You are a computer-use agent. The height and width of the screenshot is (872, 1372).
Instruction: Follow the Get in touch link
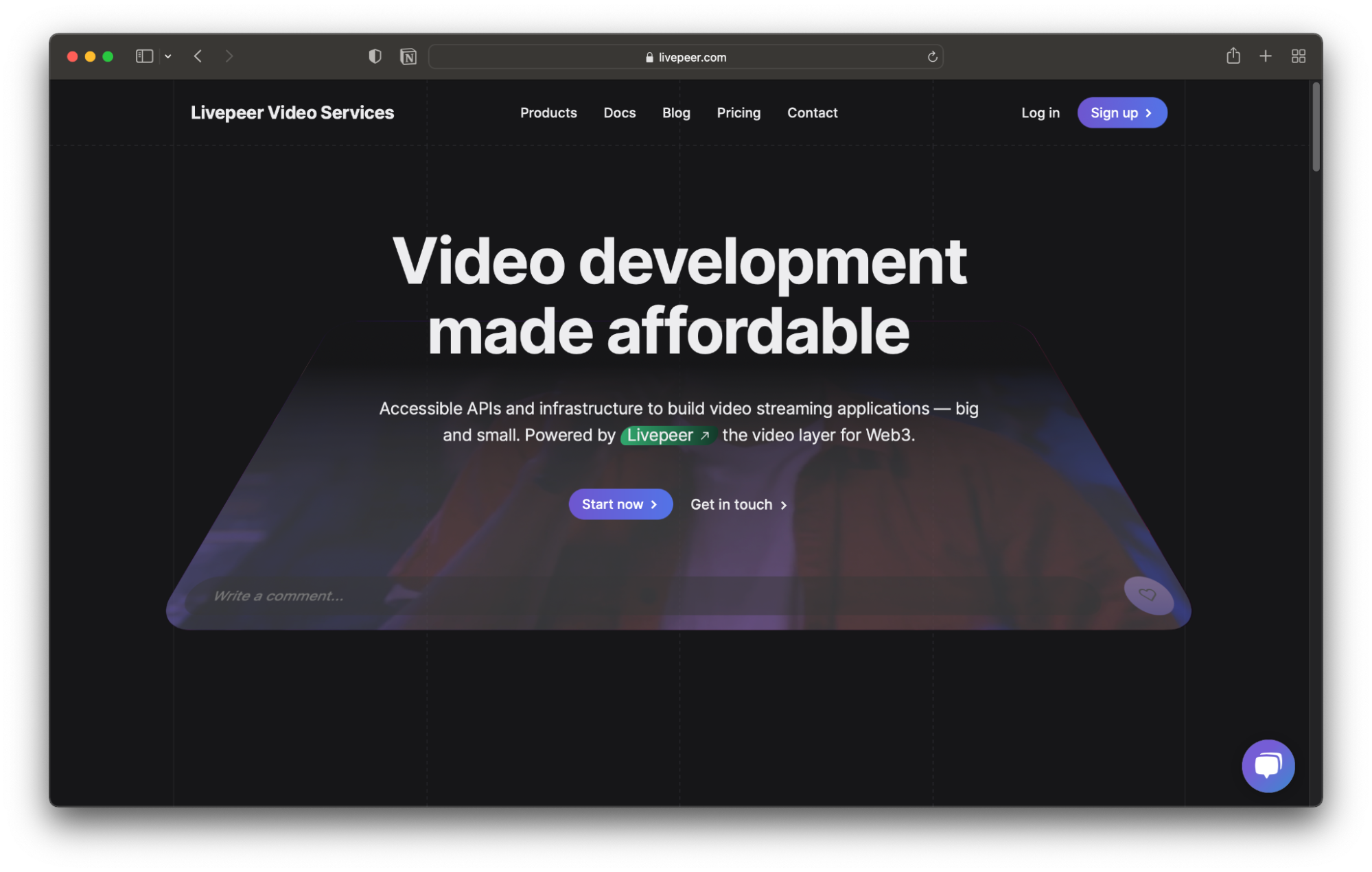pos(739,504)
